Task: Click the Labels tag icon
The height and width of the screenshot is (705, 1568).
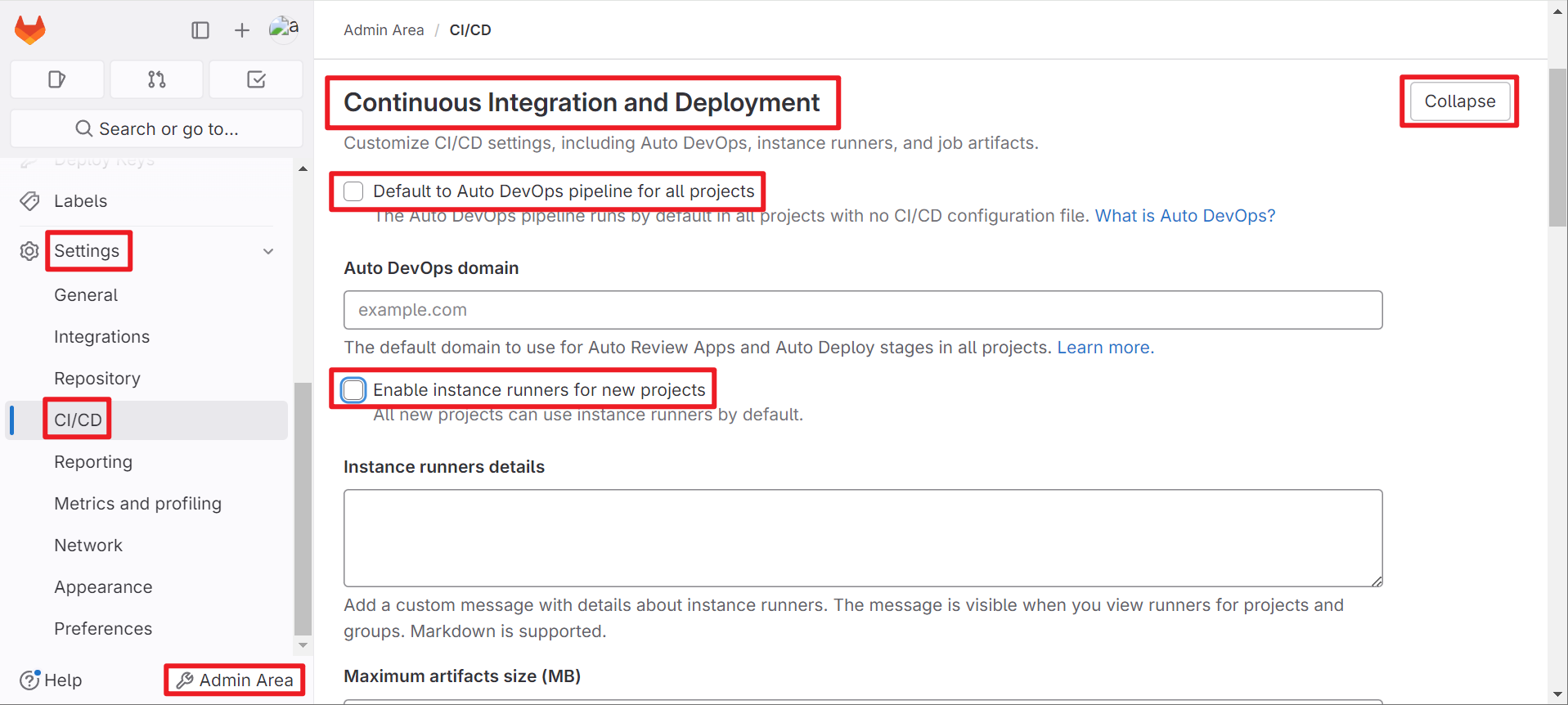Action: point(29,201)
